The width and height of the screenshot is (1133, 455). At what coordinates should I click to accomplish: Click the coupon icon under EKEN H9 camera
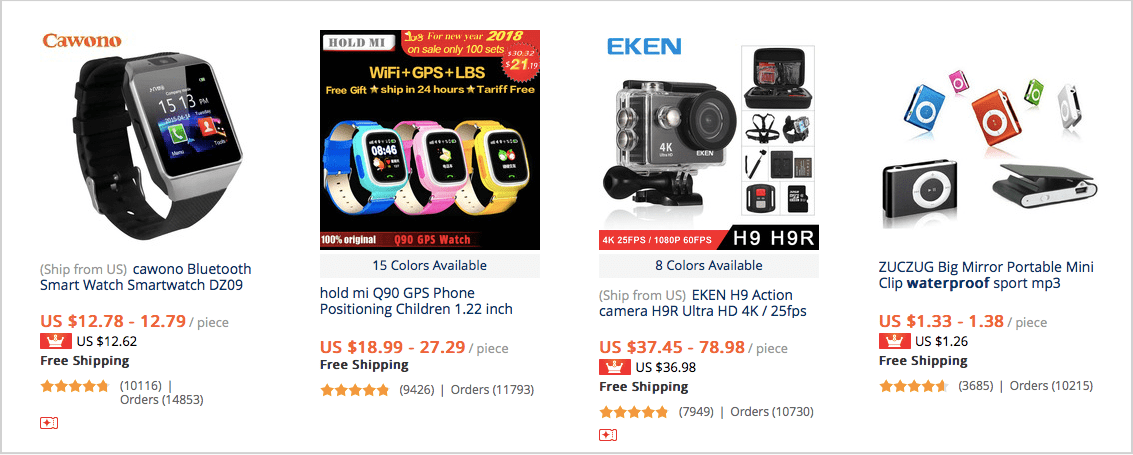point(608,436)
